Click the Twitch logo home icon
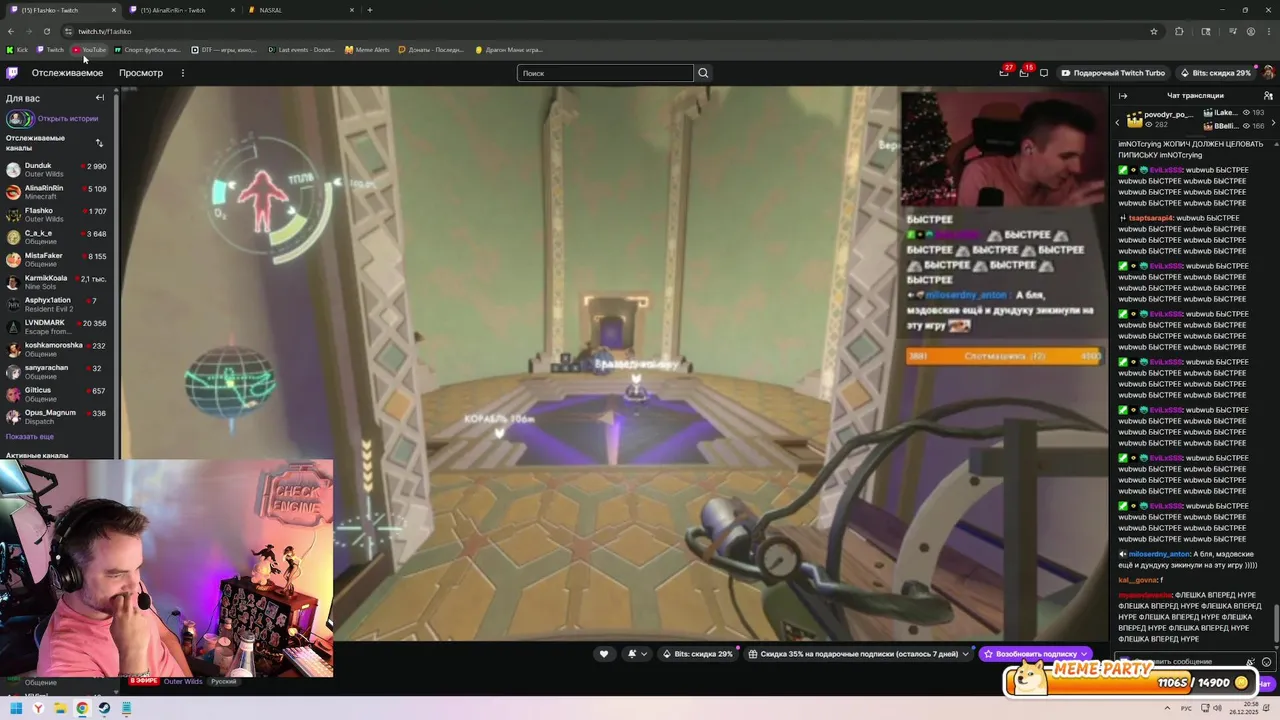The width and height of the screenshot is (1280, 720). coord(12,73)
